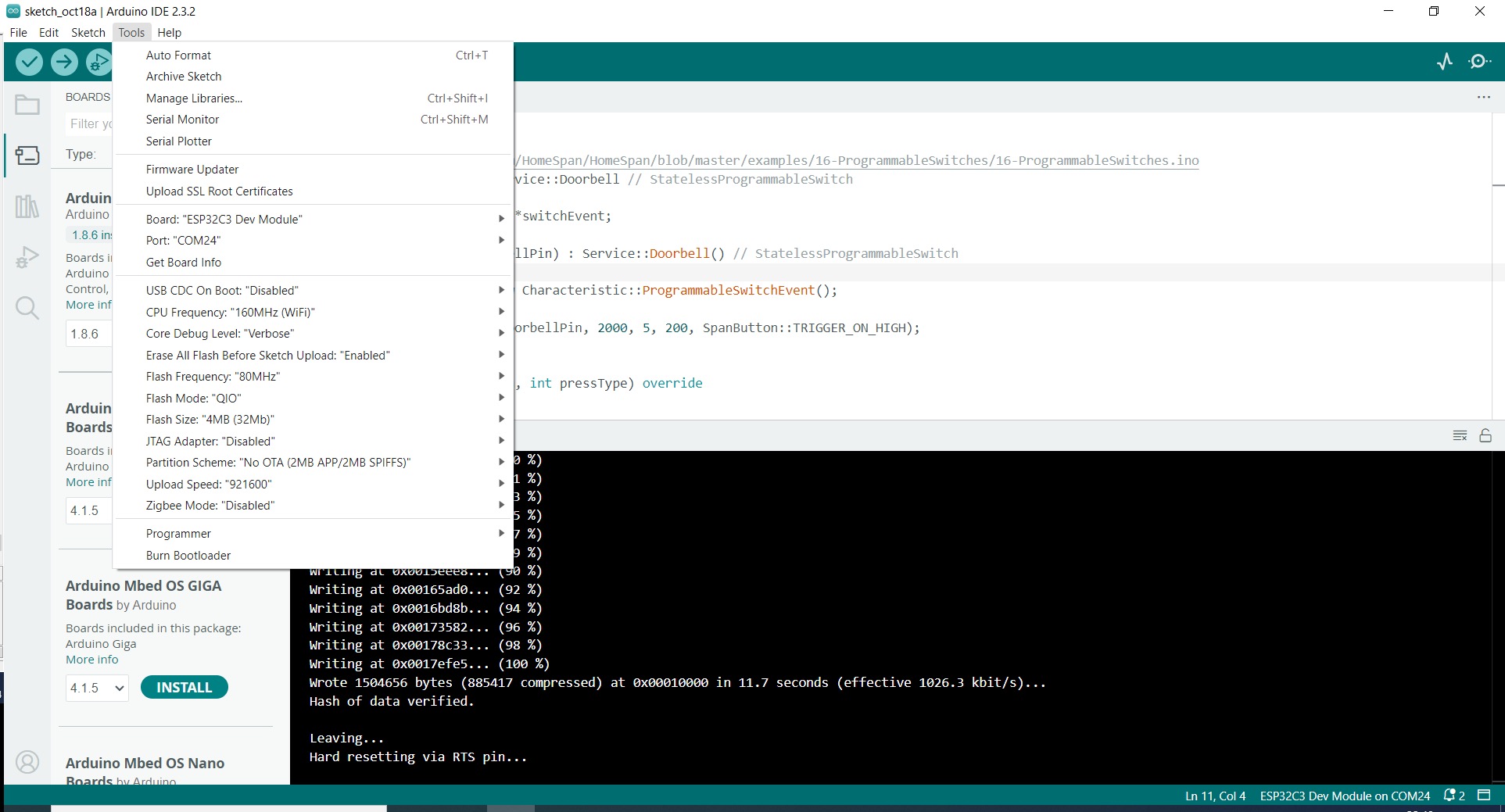Screen dimensions: 1505x812
Task: Toggle output word wrap lines icon
Action: pyautogui.click(x=1460, y=435)
